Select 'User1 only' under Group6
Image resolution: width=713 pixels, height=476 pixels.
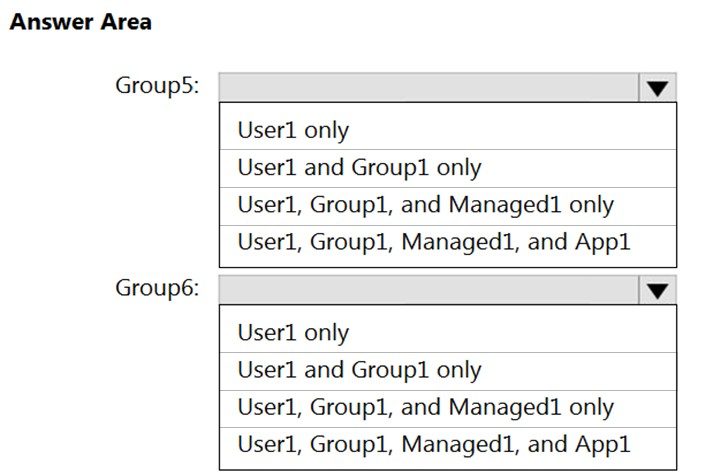tap(293, 333)
